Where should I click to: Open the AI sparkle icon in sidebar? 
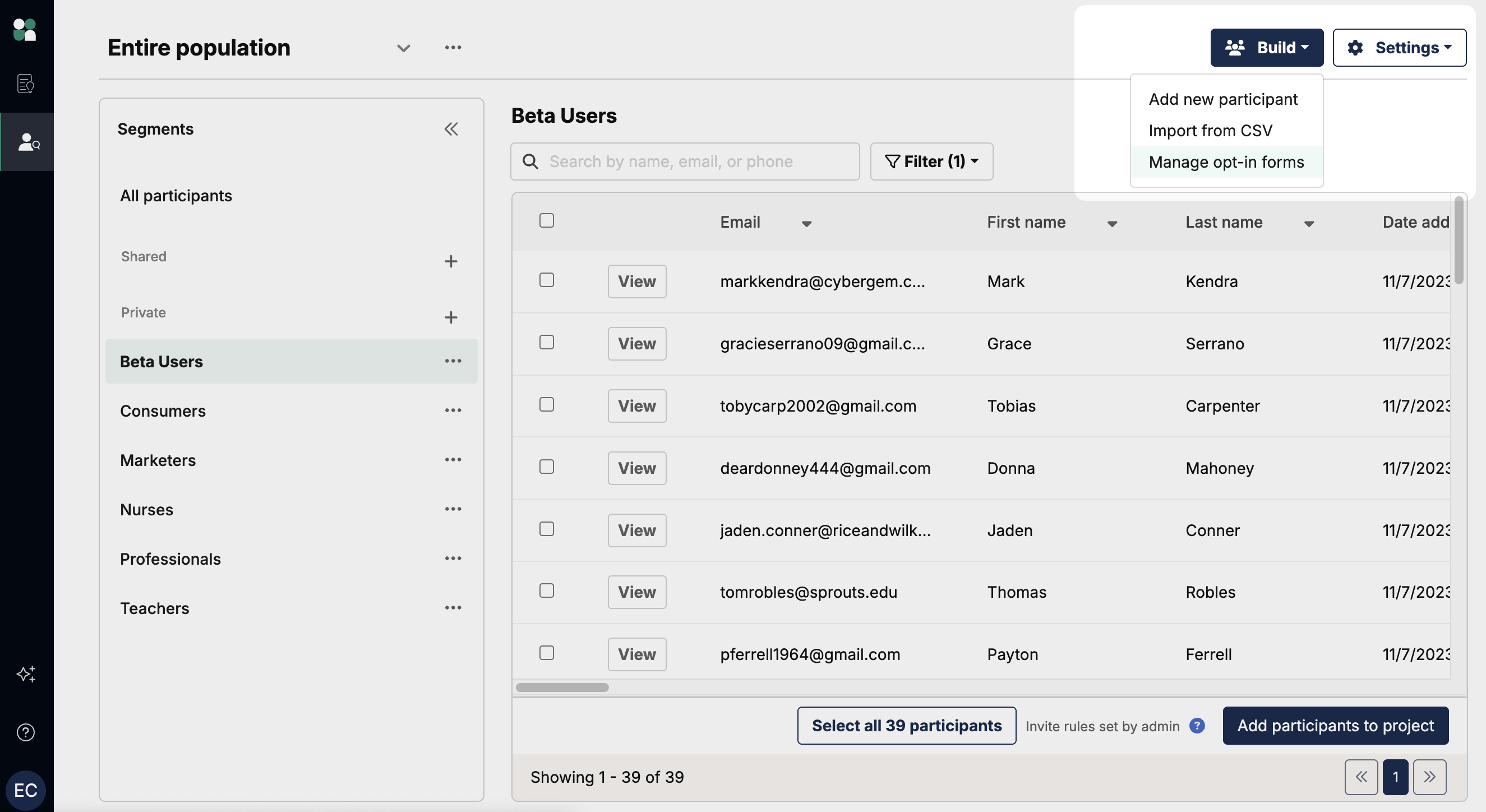(x=26, y=673)
